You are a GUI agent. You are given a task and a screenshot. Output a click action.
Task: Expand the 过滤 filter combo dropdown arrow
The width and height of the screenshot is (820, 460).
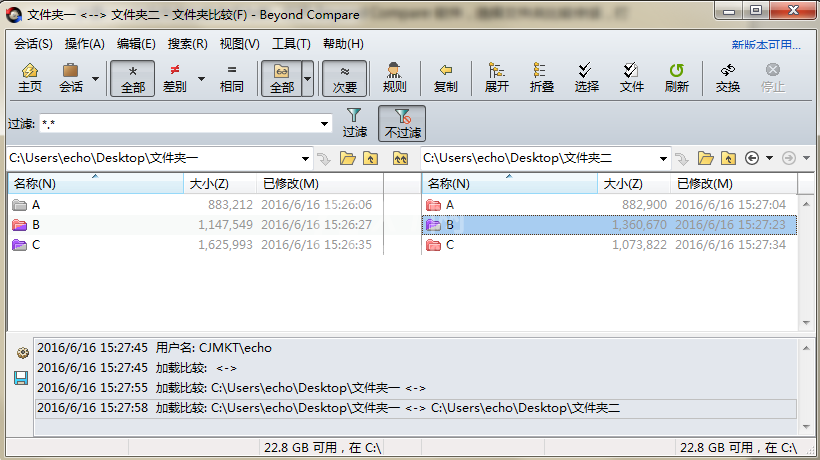pyautogui.click(x=324, y=124)
